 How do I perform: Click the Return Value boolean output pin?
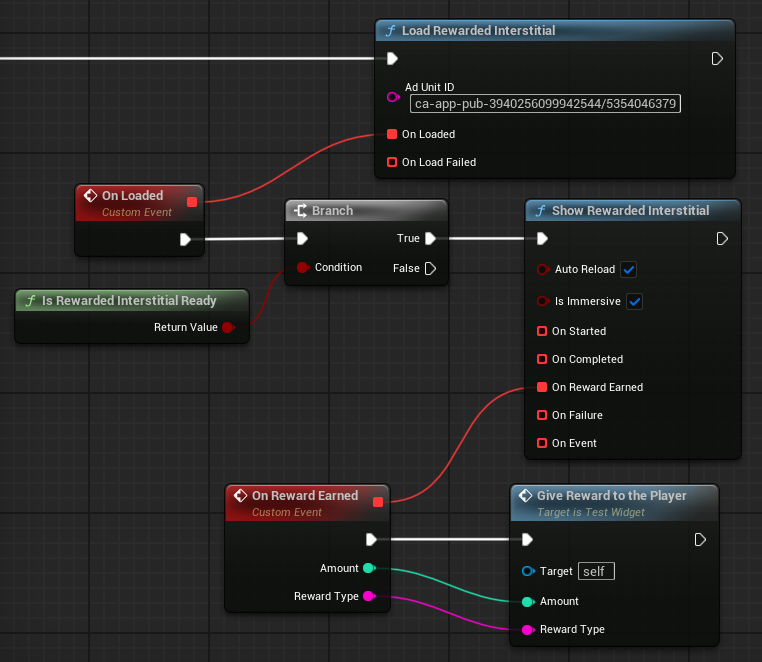(x=227, y=328)
